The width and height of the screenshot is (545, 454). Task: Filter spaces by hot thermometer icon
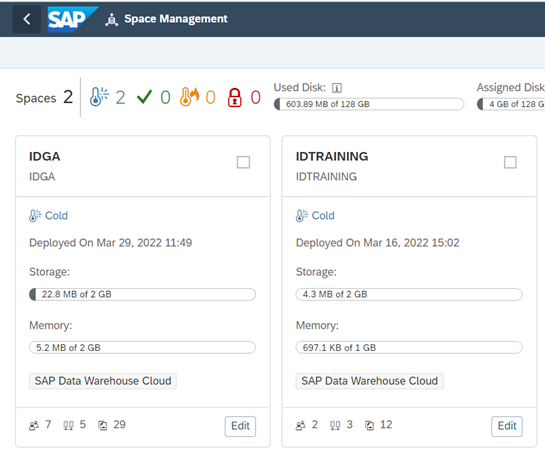[x=189, y=97]
